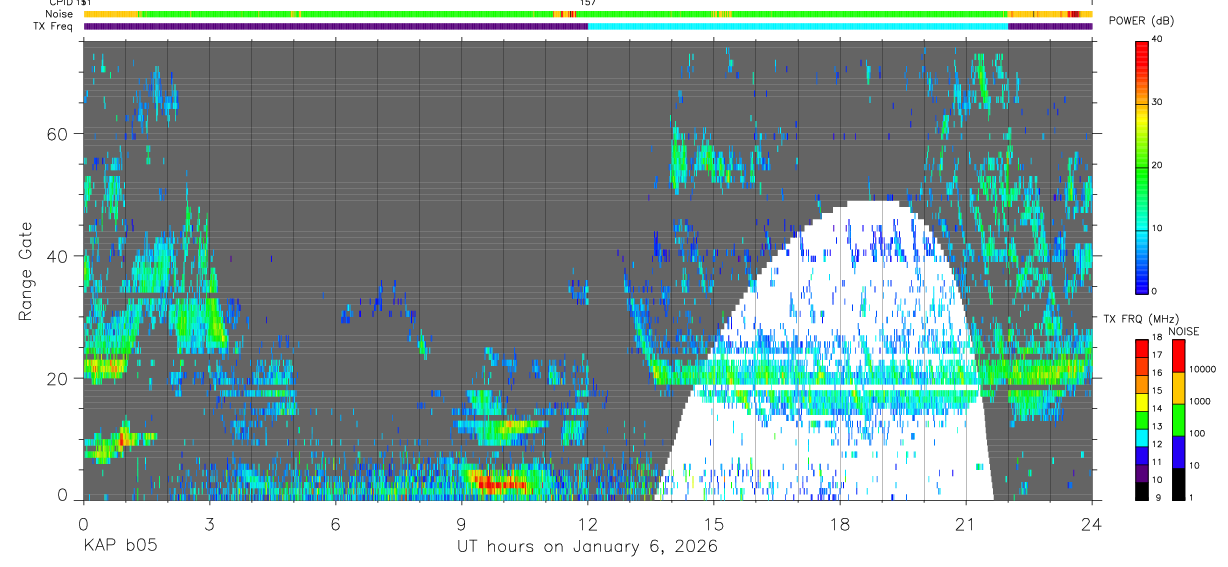Screen dimensions: 1228x567
Task: Click the TX Freq row label at the top left
Action: click(x=52, y=26)
